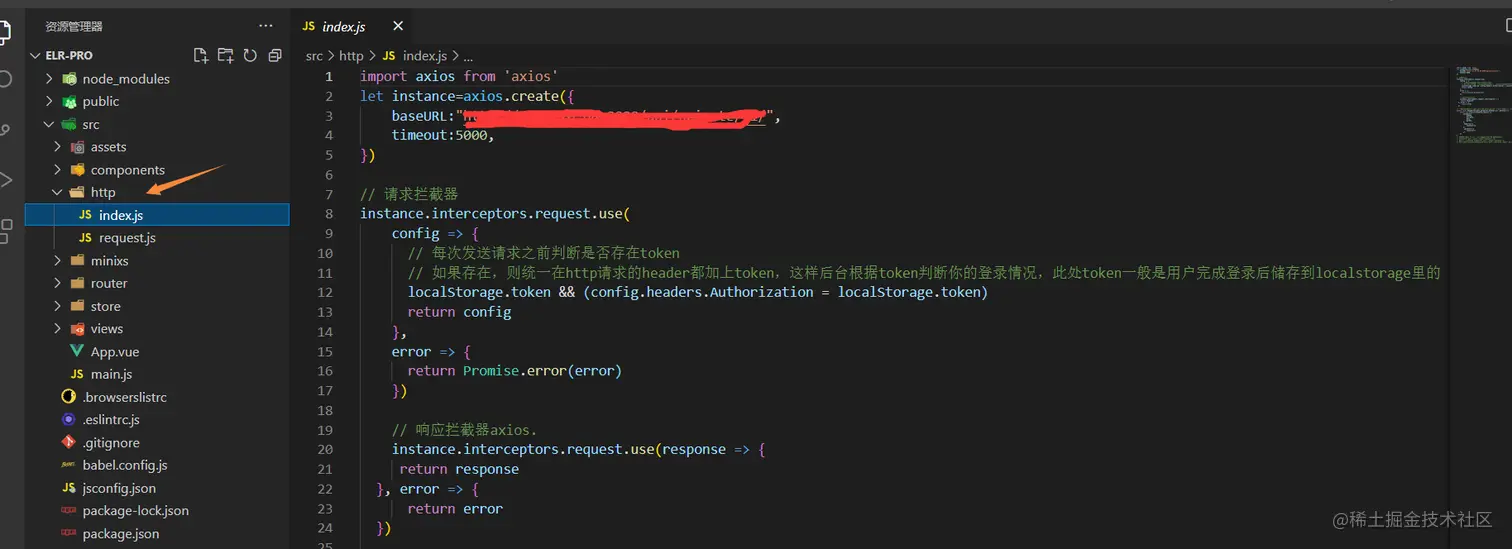Click the "return Promise.error(error)" line
Screen dimensions: 1512x549
coord(514,371)
